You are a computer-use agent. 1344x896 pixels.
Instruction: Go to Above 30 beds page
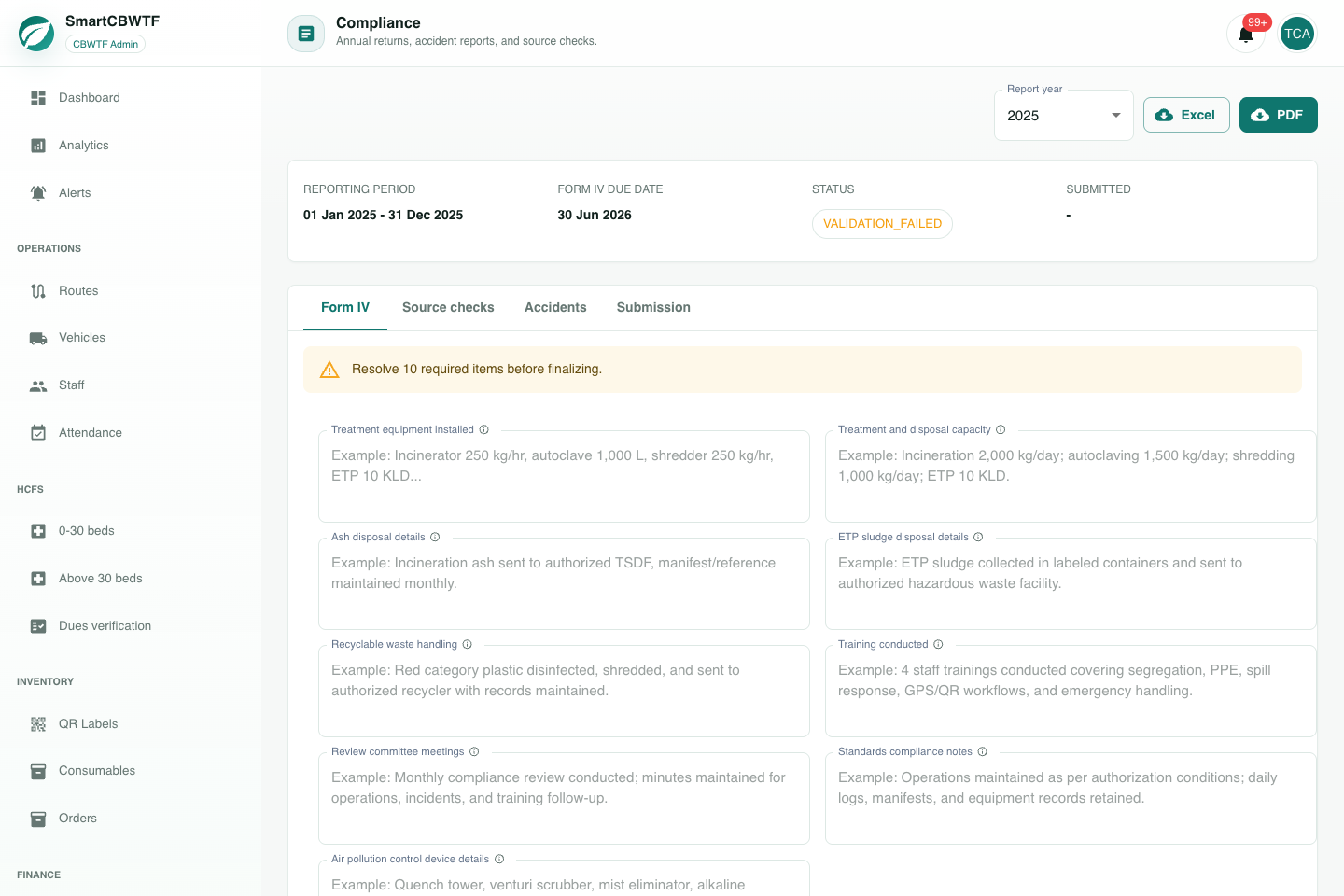131,579
